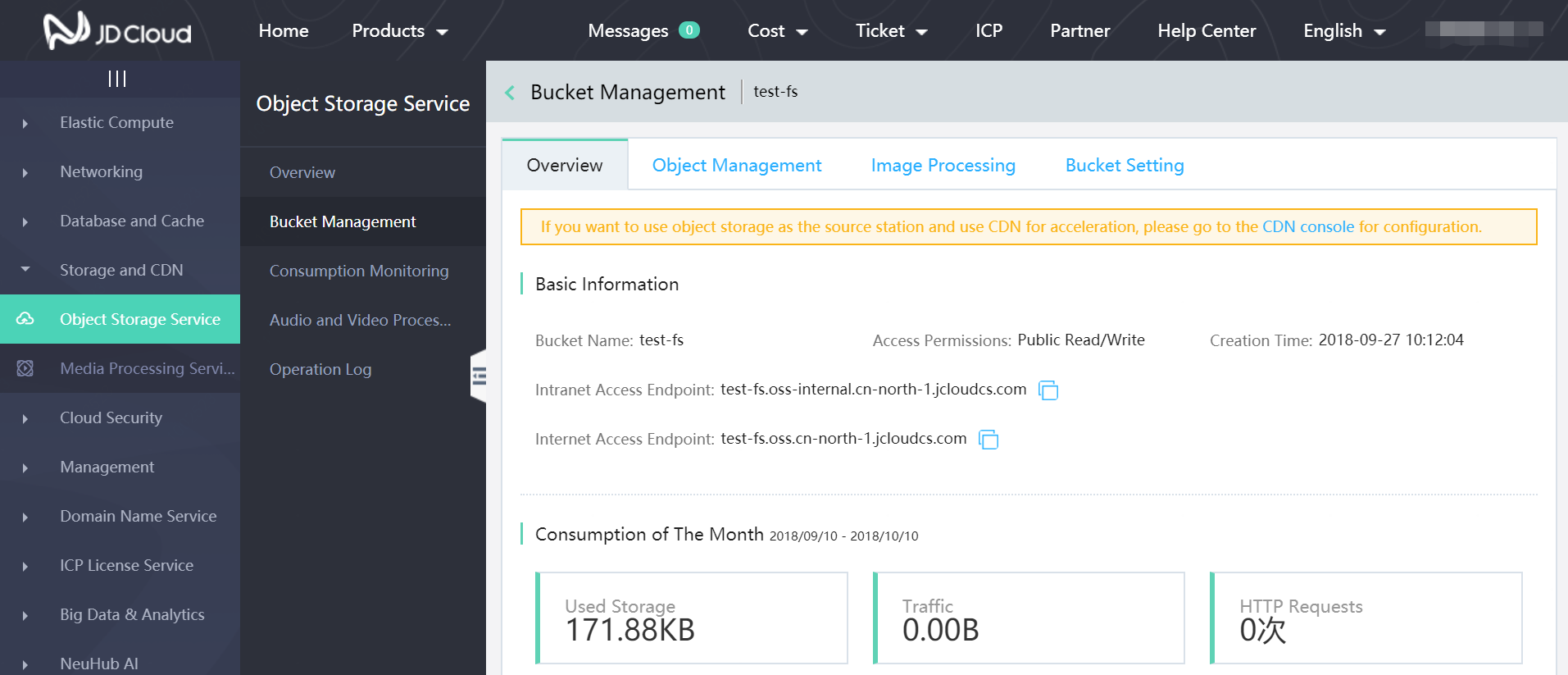Switch to the Image Processing tab

(x=943, y=165)
